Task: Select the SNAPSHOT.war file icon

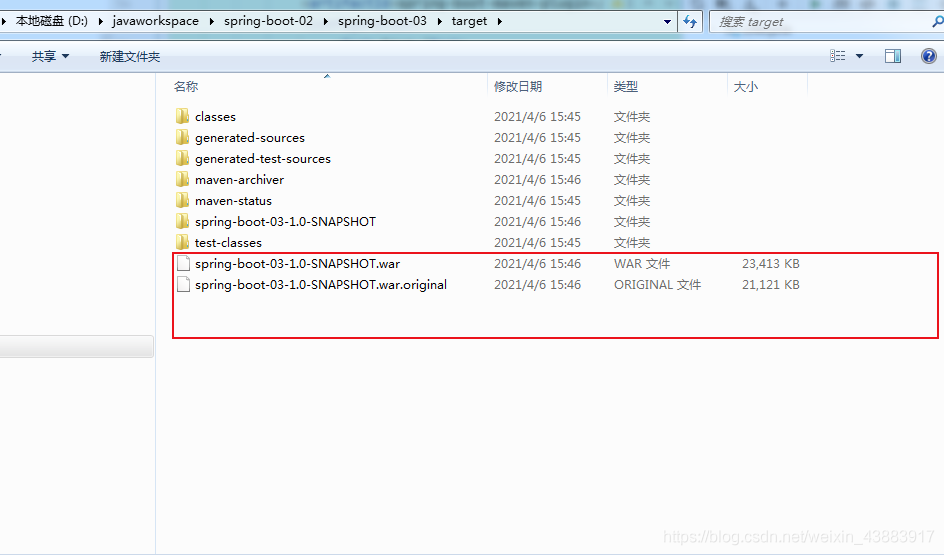Action: coord(184,264)
